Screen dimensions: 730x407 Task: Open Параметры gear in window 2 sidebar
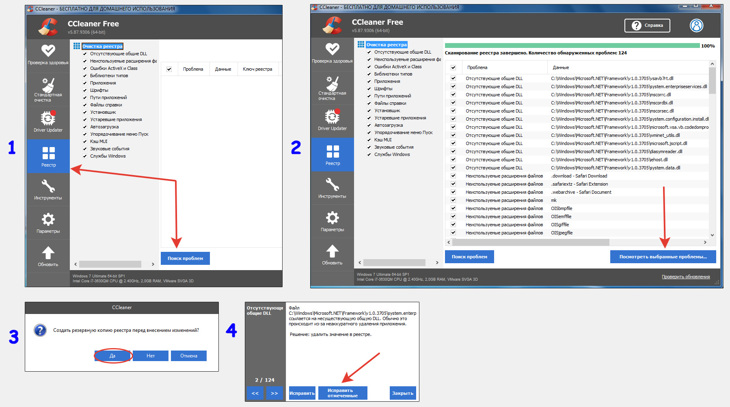[332, 217]
